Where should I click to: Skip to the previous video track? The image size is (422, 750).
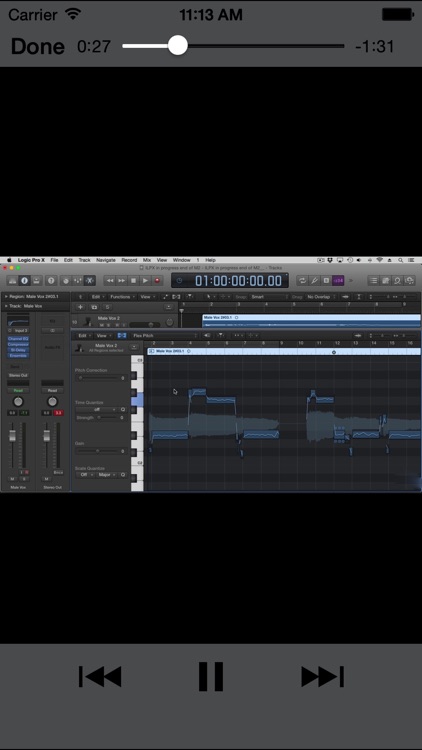pos(100,676)
